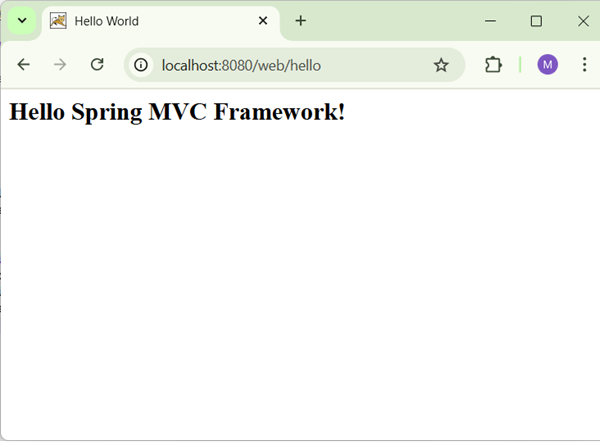The height and width of the screenshot is (442, 600).
Task: Minimize the browser window
Action: point(491,21)
